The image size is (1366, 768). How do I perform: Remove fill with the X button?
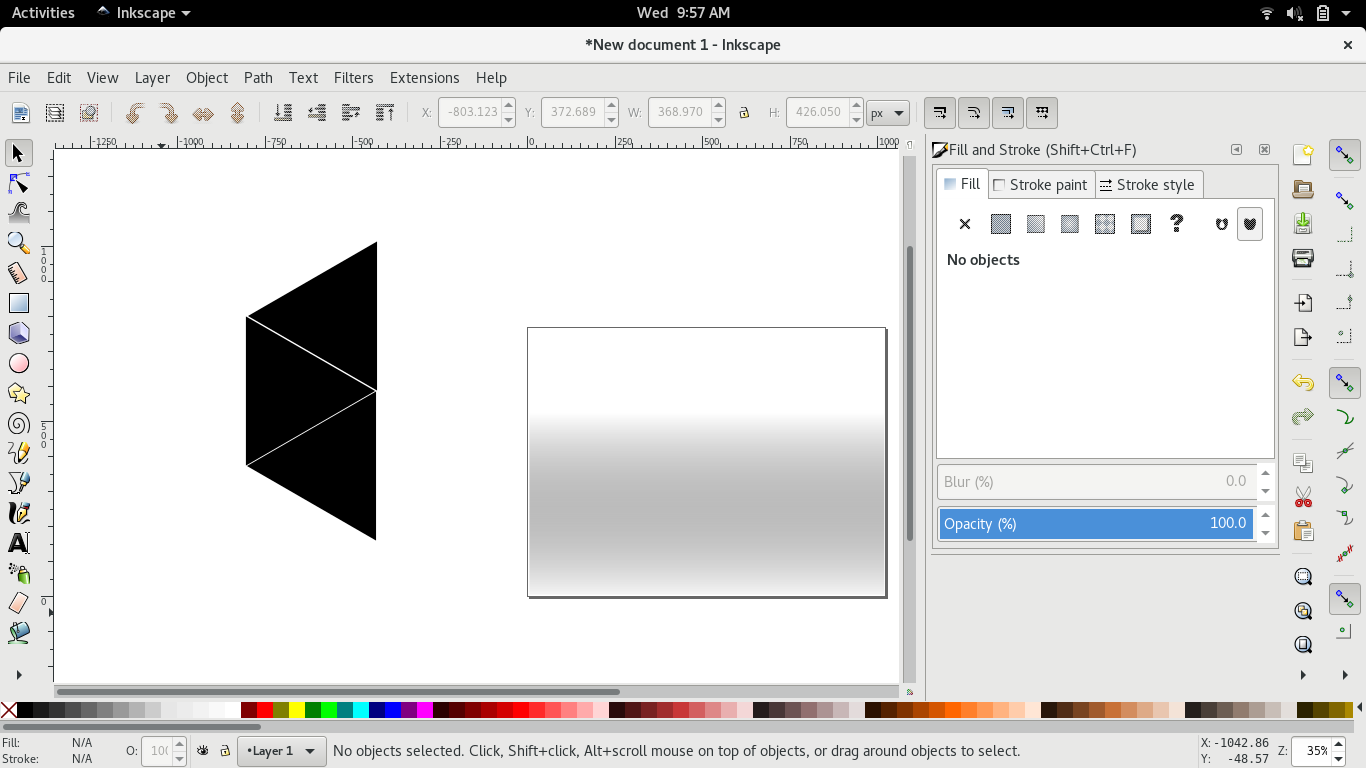pyautogui.click(x=964, y=224)
